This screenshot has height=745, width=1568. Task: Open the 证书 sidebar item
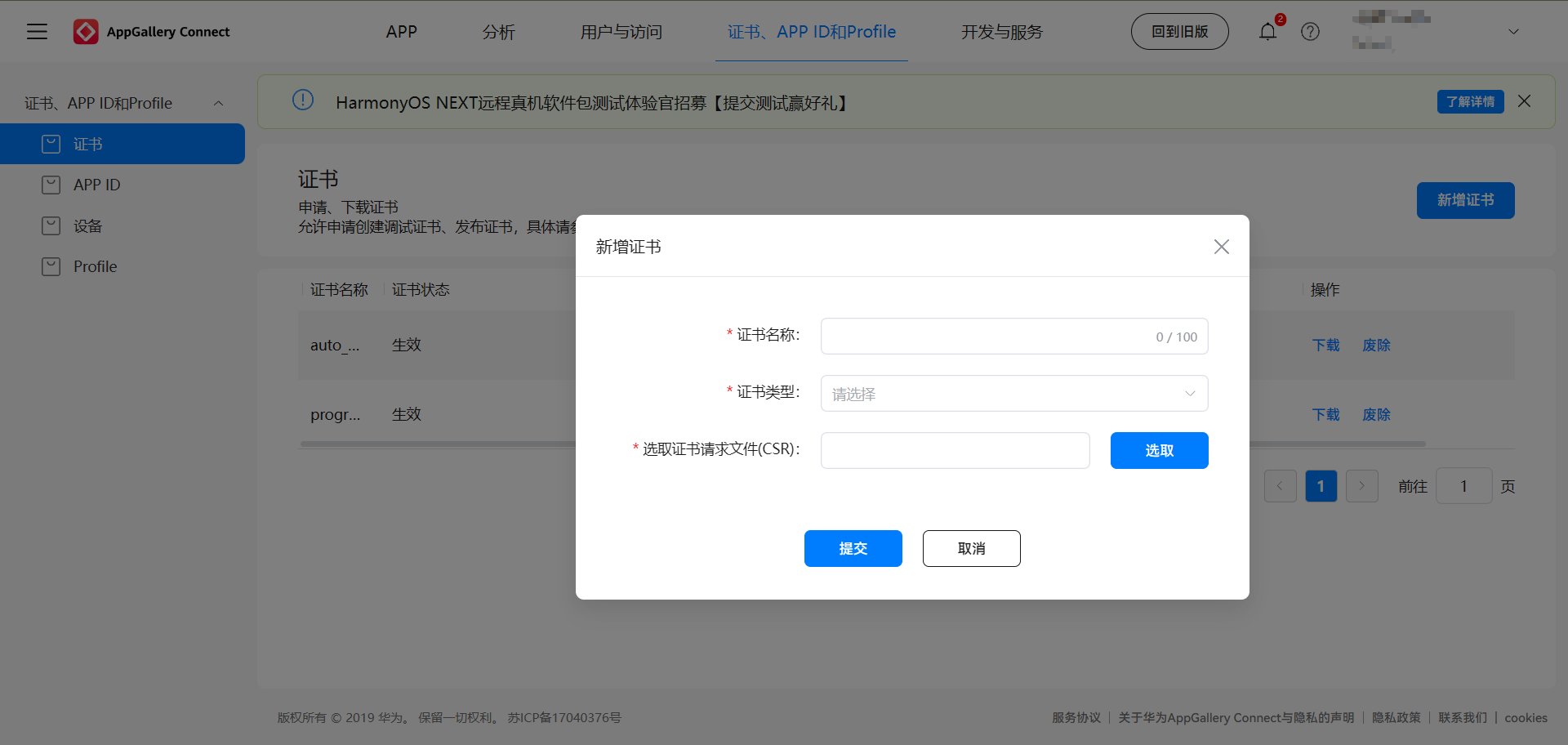tap(122, 144)
